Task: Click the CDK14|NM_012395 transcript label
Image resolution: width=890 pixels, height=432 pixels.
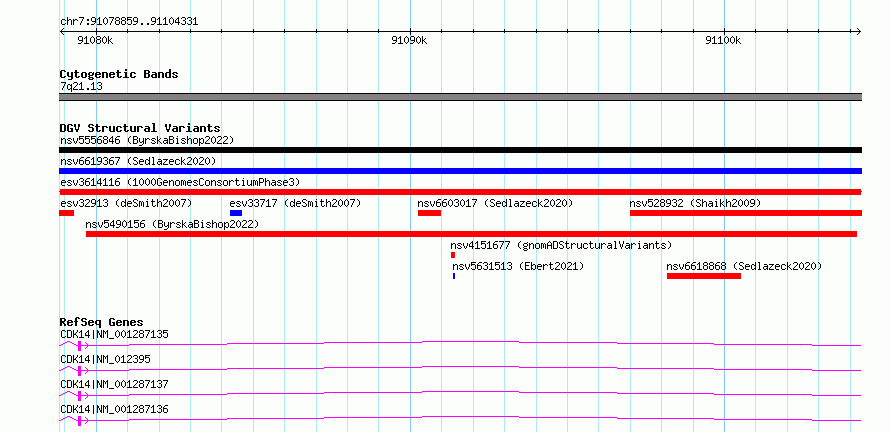Action: coord(105,359)
